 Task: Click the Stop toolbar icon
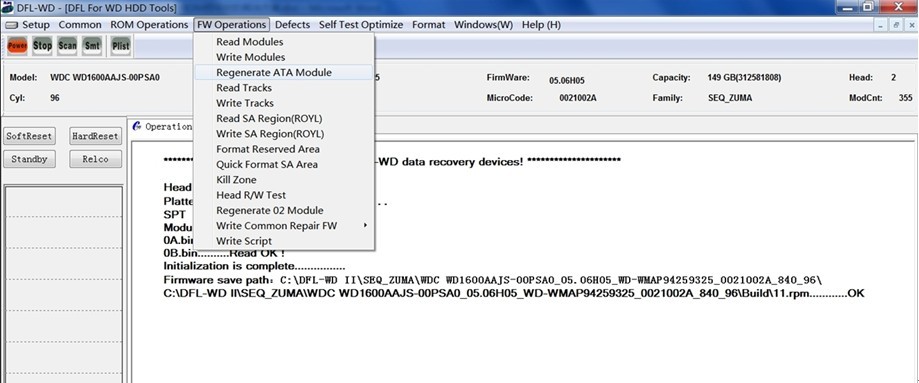[42, 46]
